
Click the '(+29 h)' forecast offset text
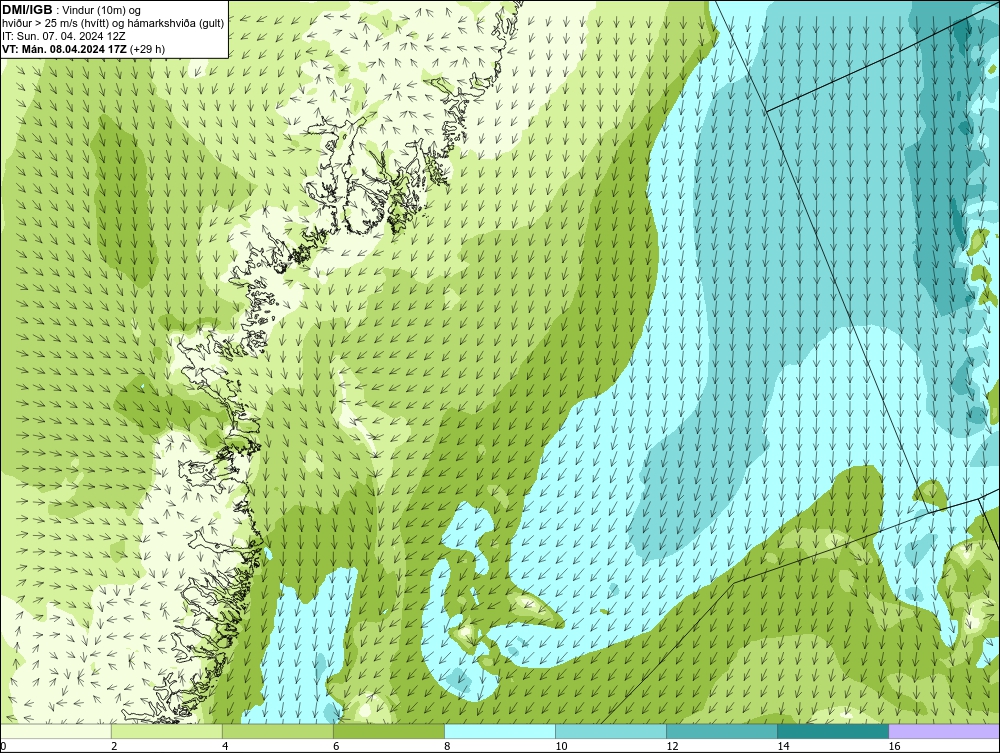tap(147, 49)
